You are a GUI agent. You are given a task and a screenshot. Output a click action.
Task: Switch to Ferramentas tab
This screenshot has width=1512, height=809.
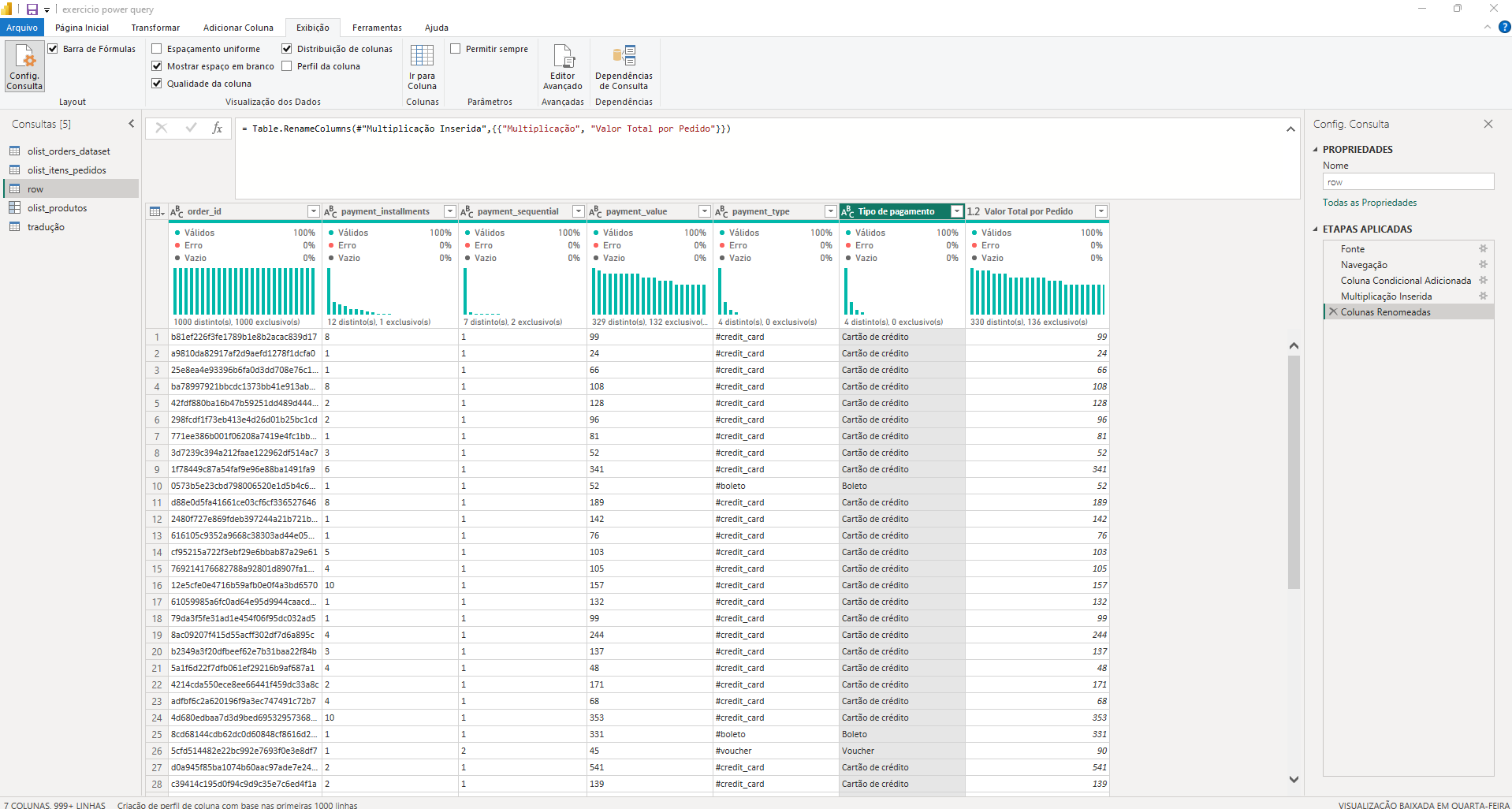click(377, 28)
